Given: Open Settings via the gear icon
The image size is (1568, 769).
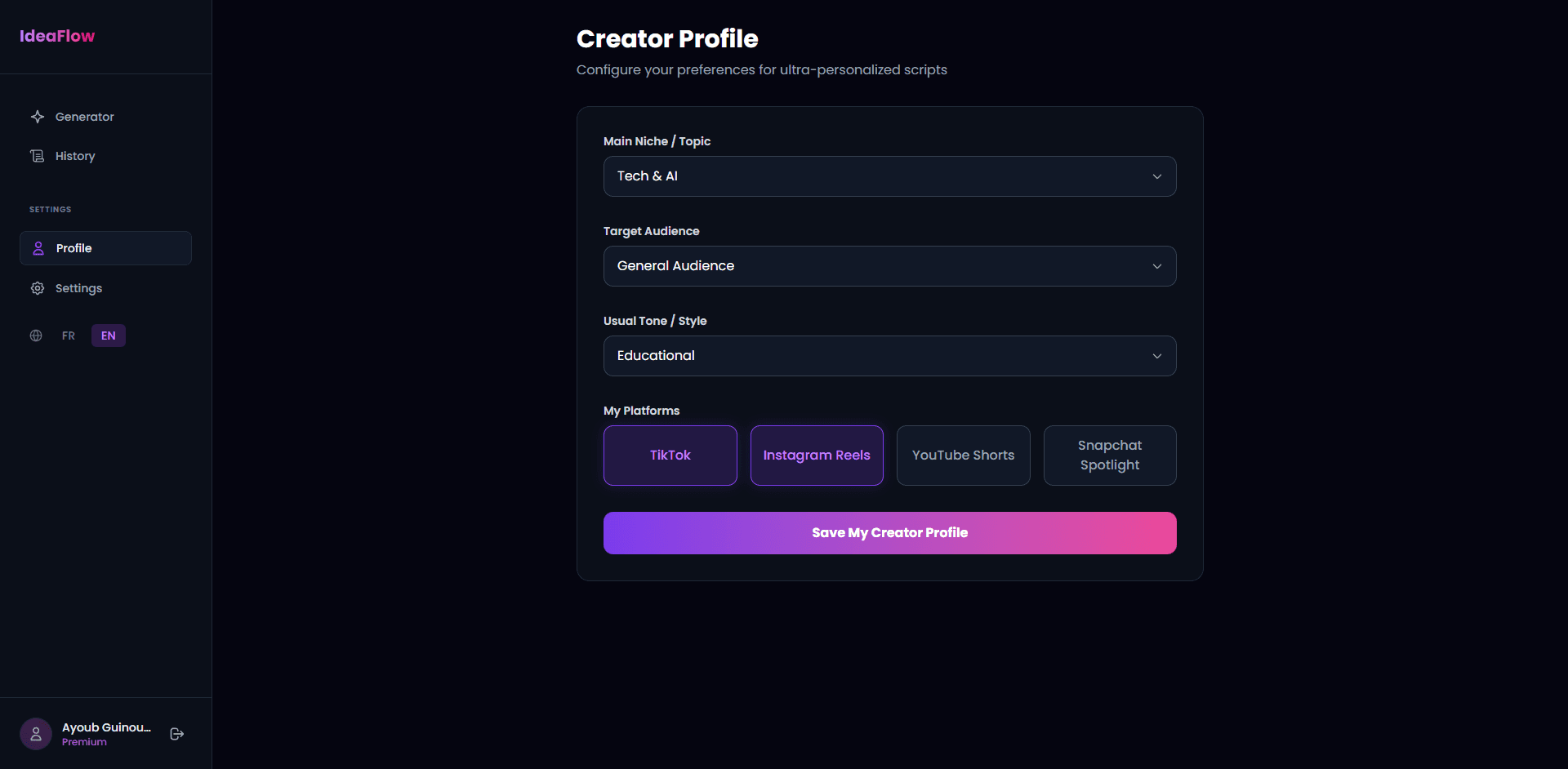Looking at the screenshot, I should tap(37, 288).
